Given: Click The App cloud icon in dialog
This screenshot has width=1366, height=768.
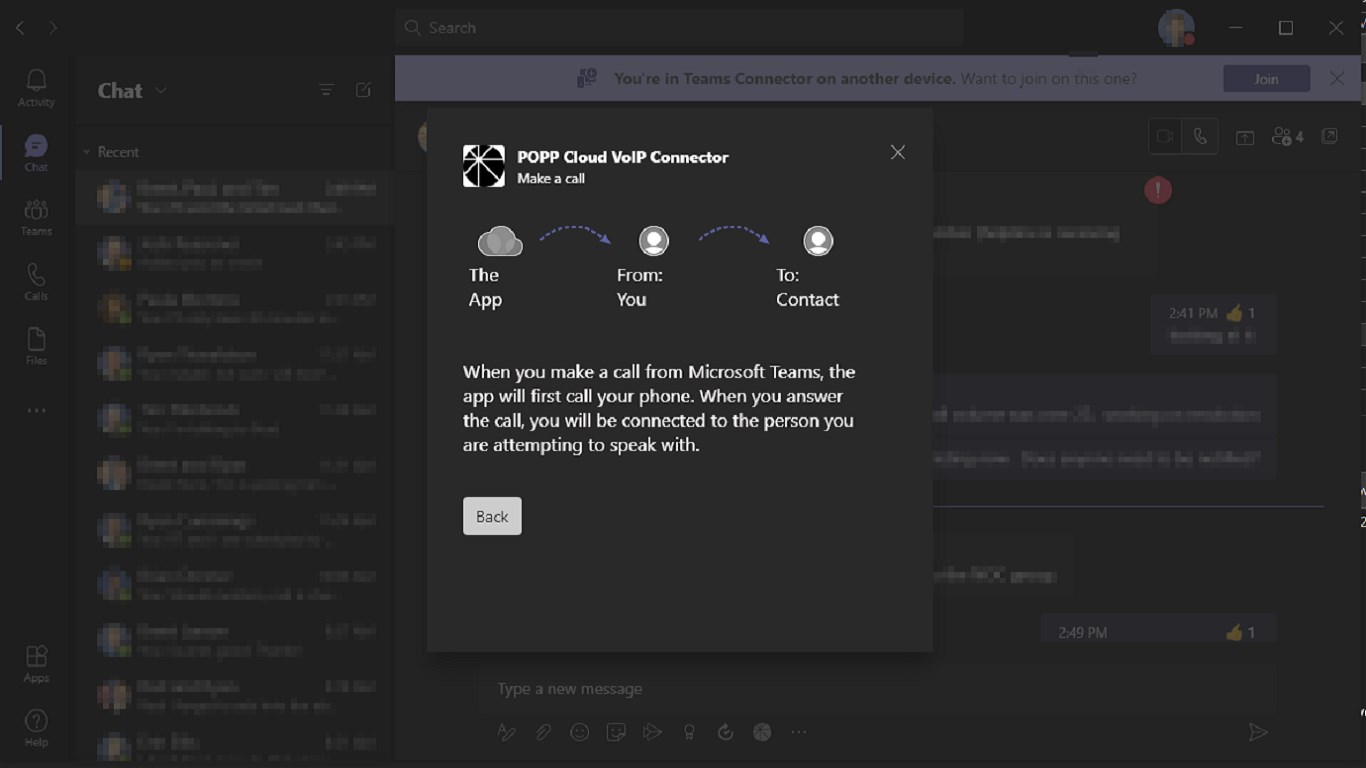Looking at the screenshot, I should coord(500,241).
